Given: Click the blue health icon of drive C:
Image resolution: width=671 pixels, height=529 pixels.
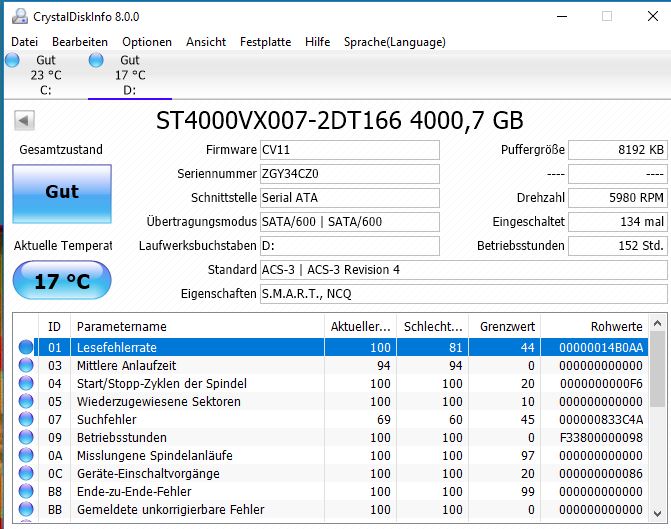Looking at the screenshot, I should [12, 60].
